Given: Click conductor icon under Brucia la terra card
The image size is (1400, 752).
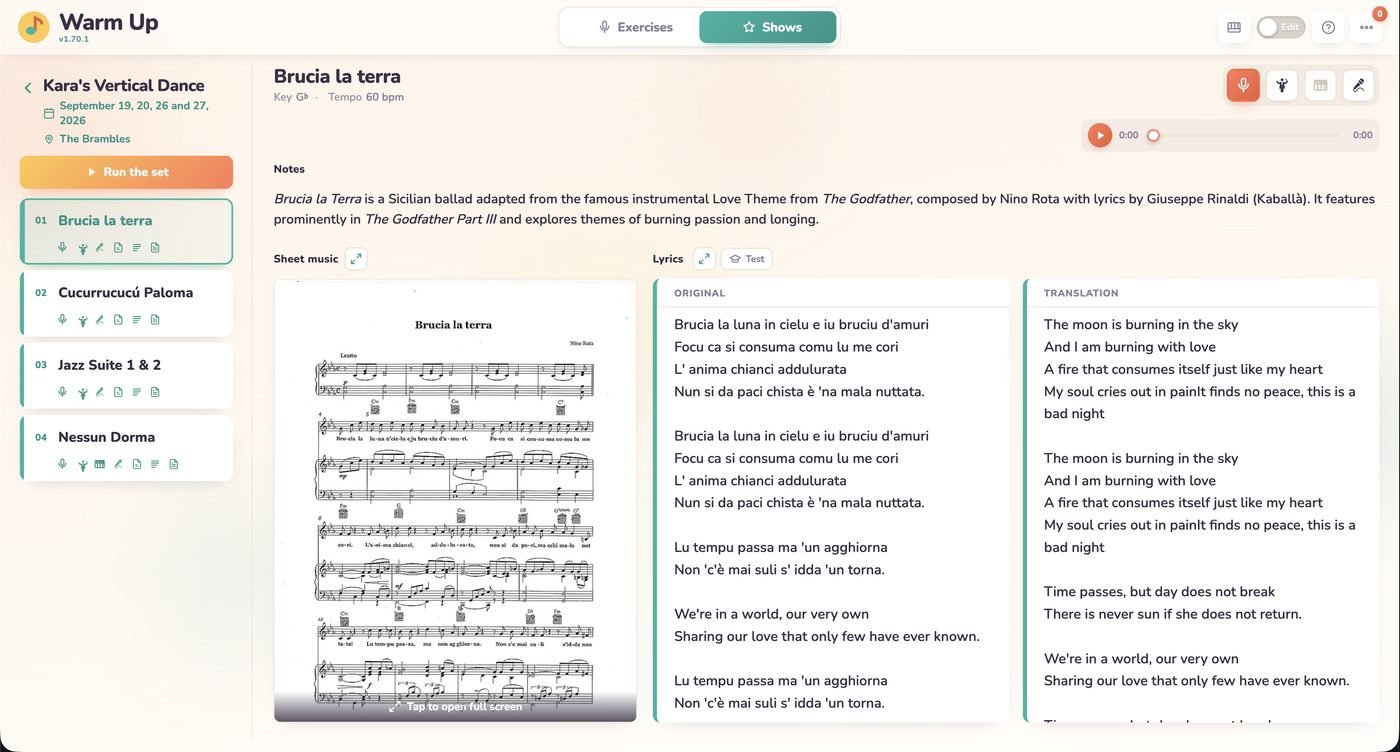Looking at the screenshot, I should click(81, 248).
